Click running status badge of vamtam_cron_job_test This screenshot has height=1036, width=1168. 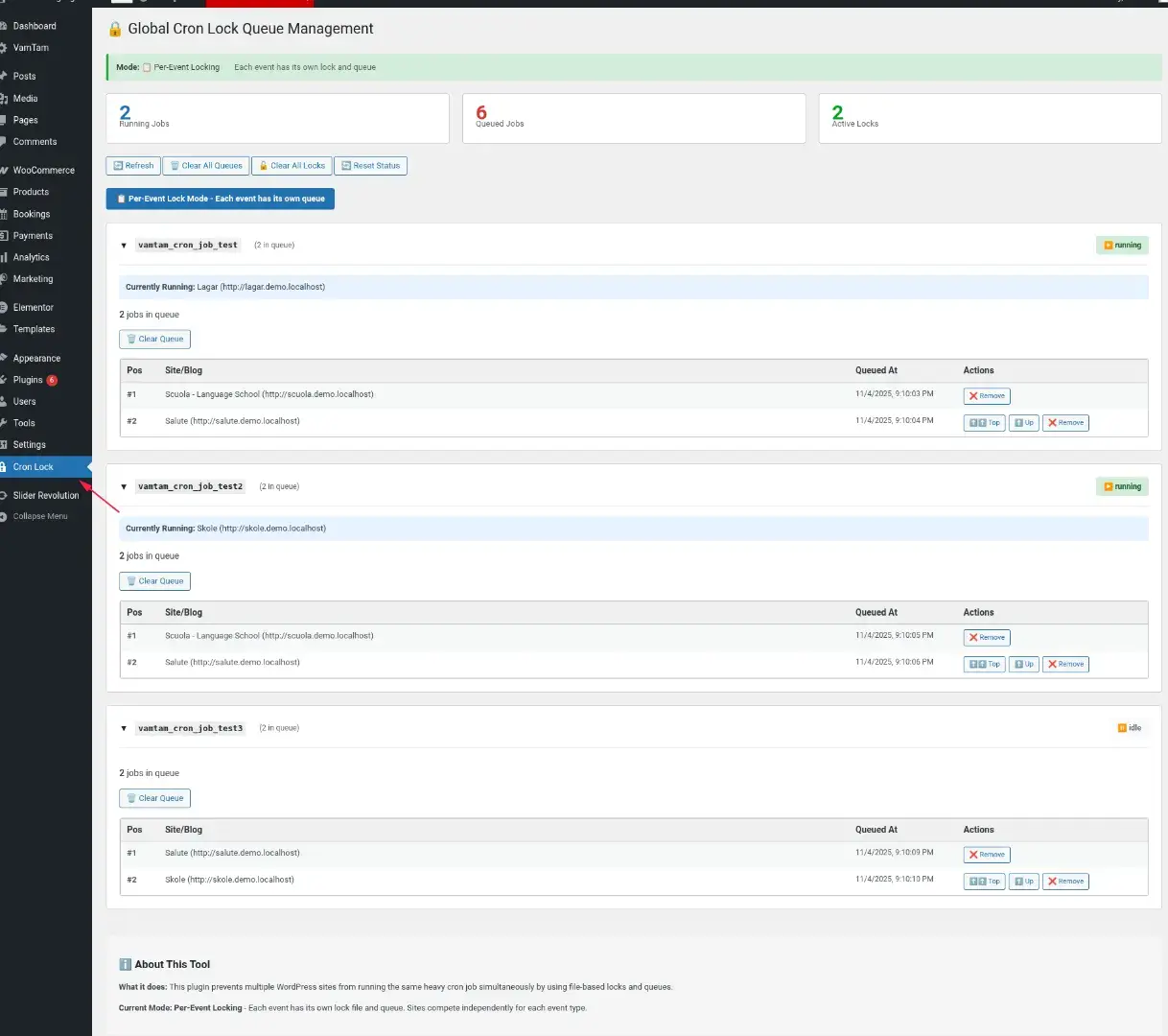coord(1122,246)
